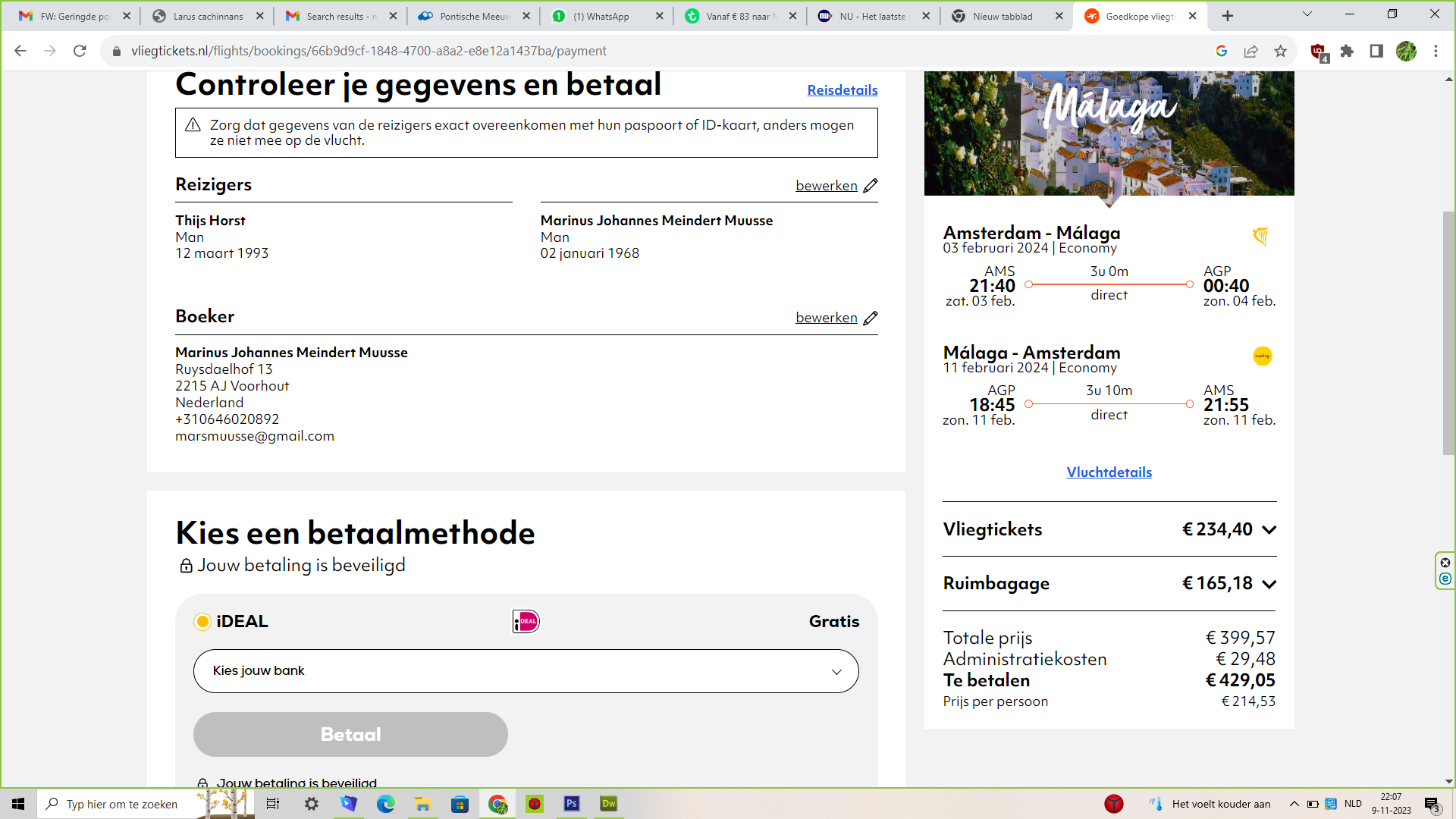This screenshot has width=1456, height=819.
Task: Open Photoshop from the taskbar
Action: pos(572,804)
